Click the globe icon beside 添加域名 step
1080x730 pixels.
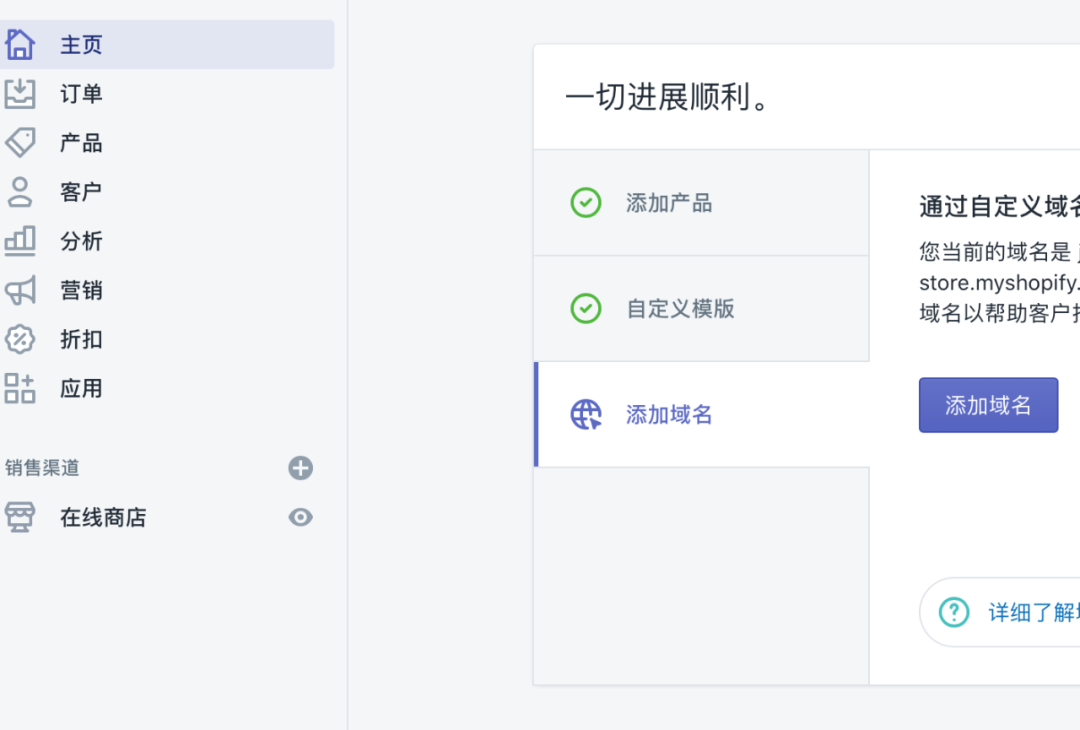[x=586, y=414]
